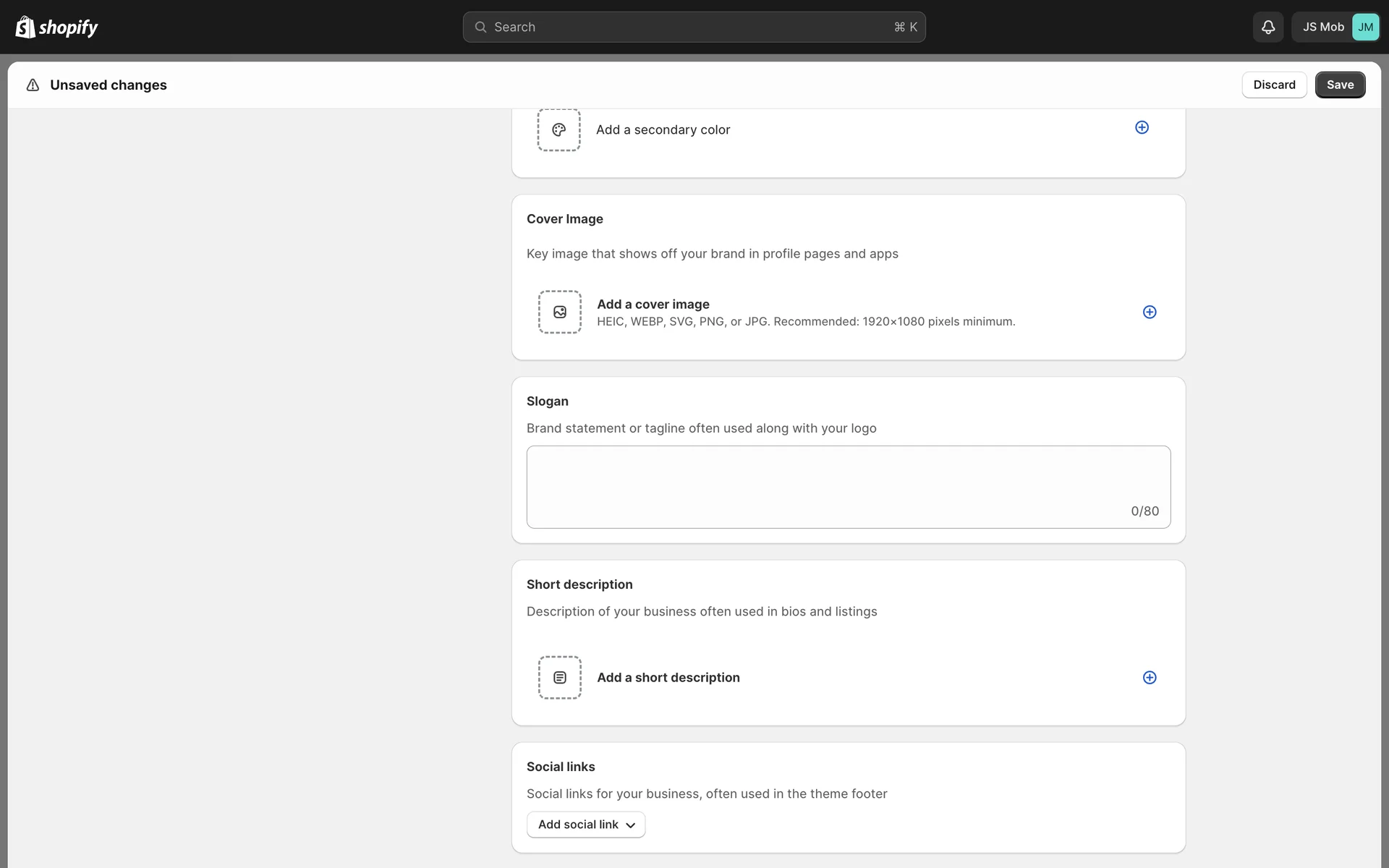Click Add a short description label
The width and height of the screenshot is (1389, 868).
668,678
